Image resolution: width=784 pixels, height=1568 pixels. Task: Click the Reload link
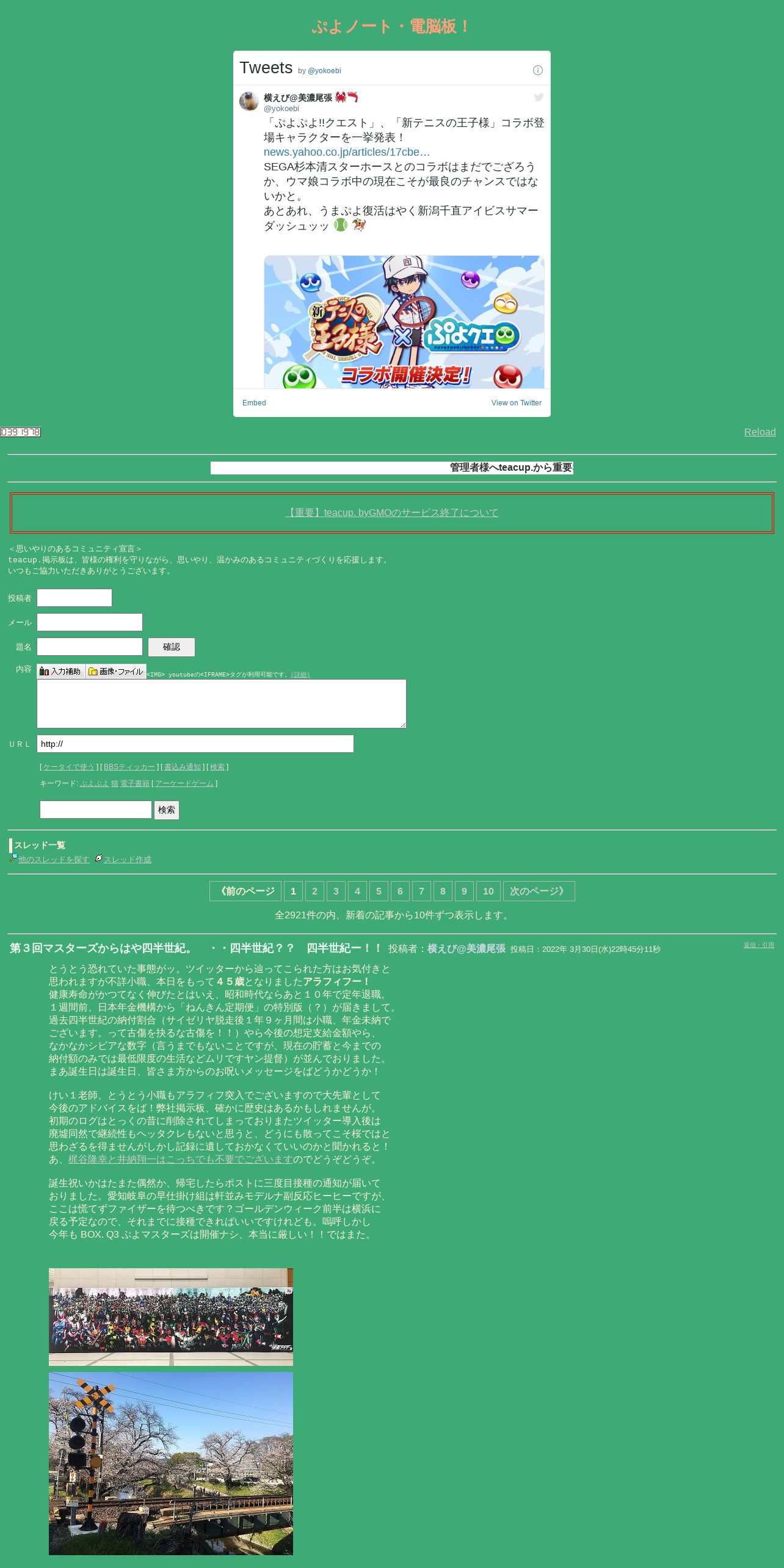point(760,432)
